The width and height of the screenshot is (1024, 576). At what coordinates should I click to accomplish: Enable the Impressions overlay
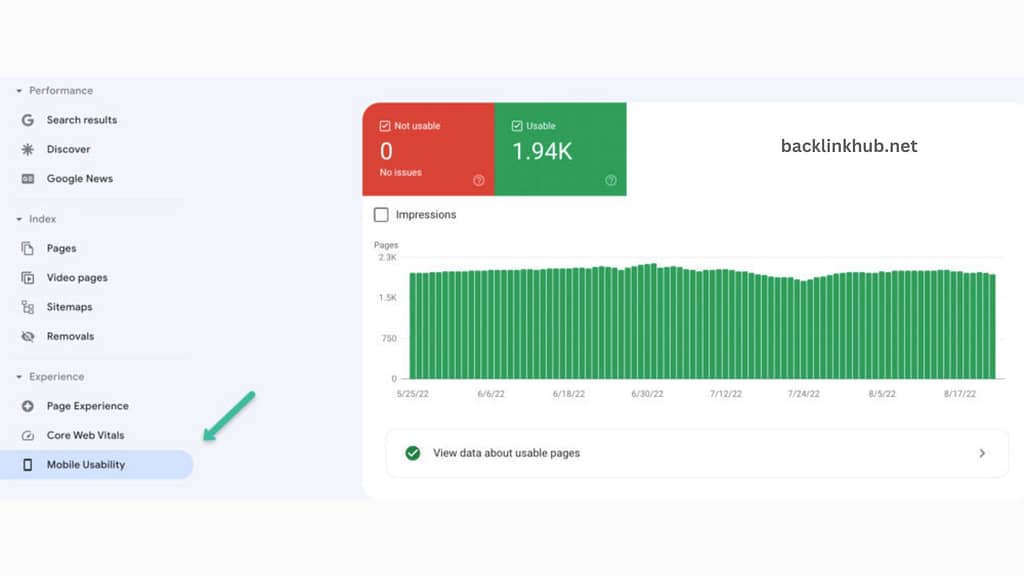(x=381, y=214)
